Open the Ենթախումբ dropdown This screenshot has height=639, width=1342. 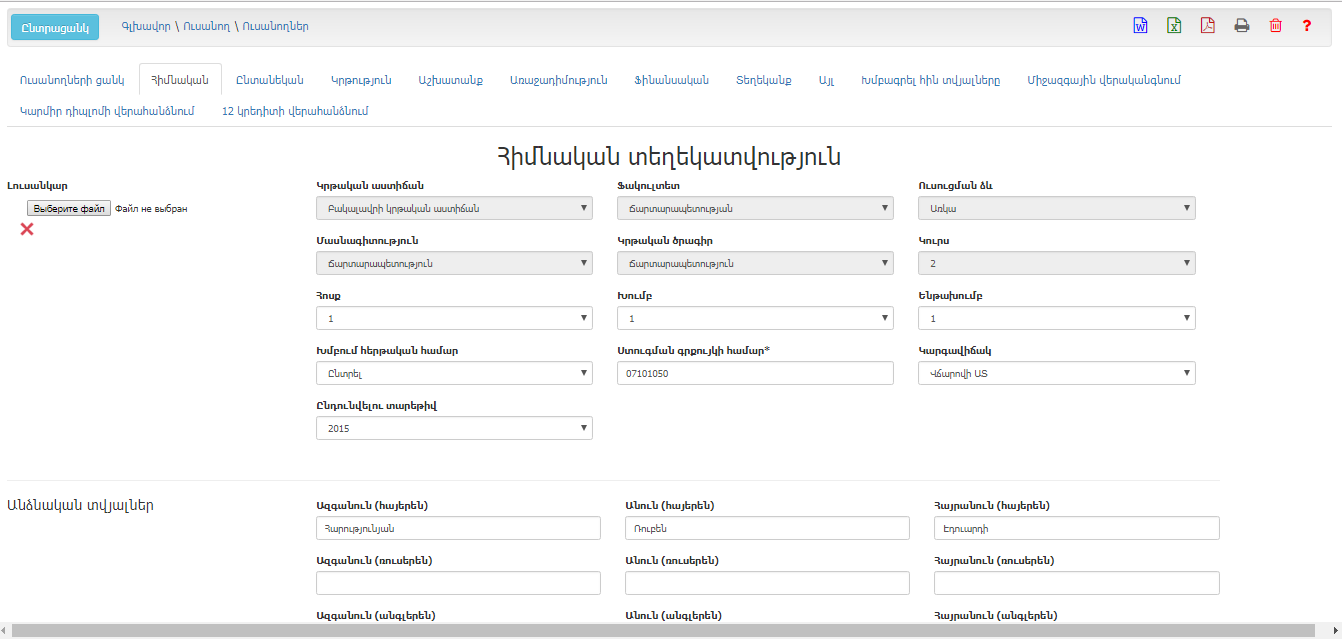pyautogui.click(x=1056, y=318)
